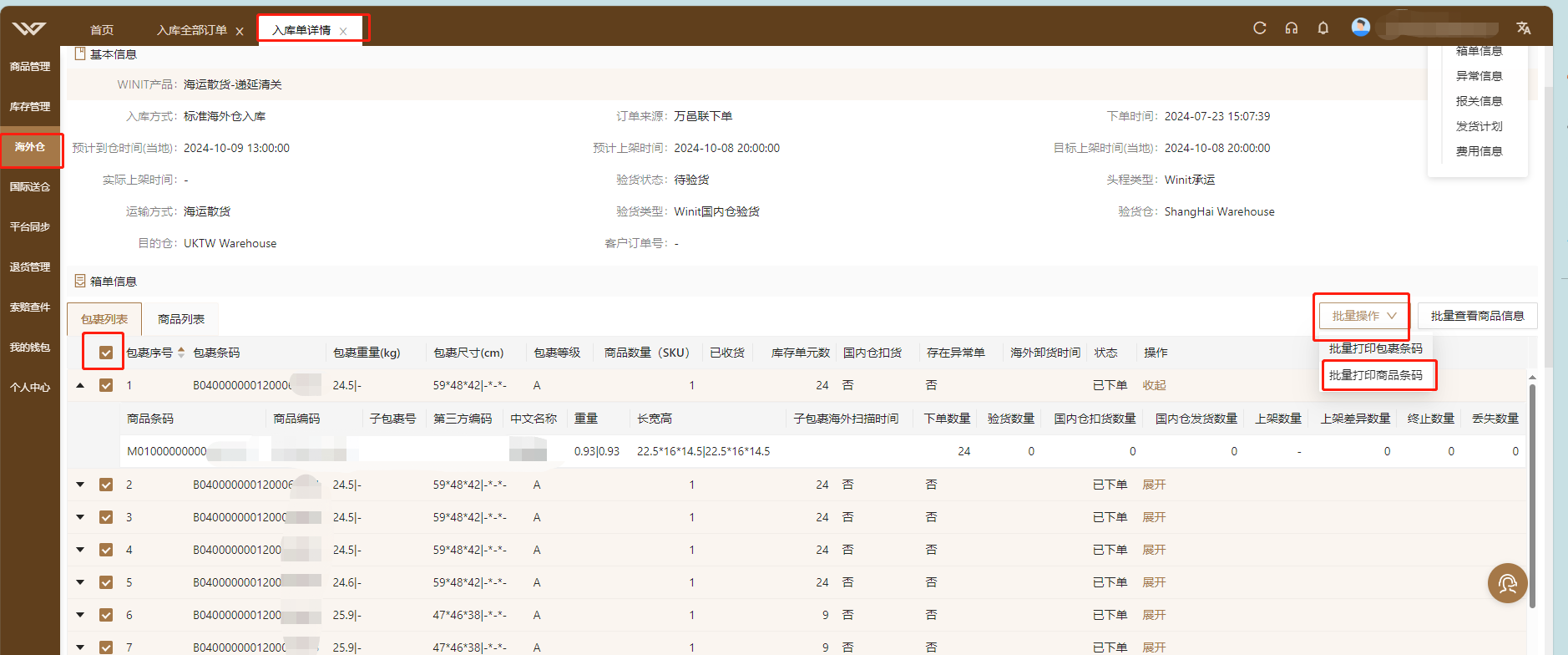The height and width of the screenshot is (655, 1568).
Task: Open the 批量操作 dropdown
Action: pos(1363,316)
